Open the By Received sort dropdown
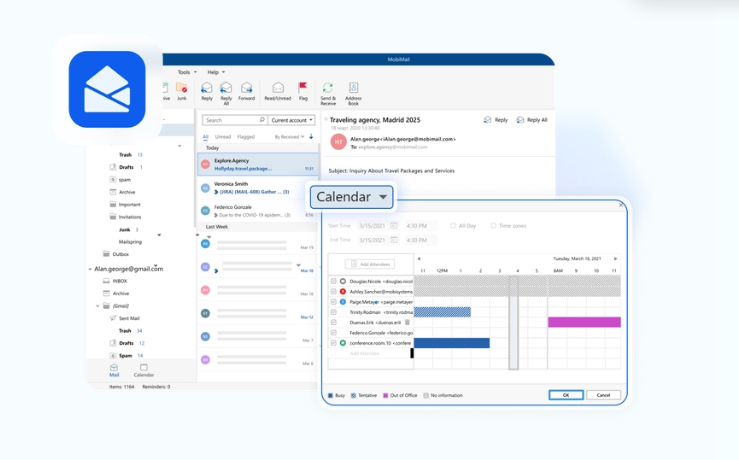 (x=289, y=137)
